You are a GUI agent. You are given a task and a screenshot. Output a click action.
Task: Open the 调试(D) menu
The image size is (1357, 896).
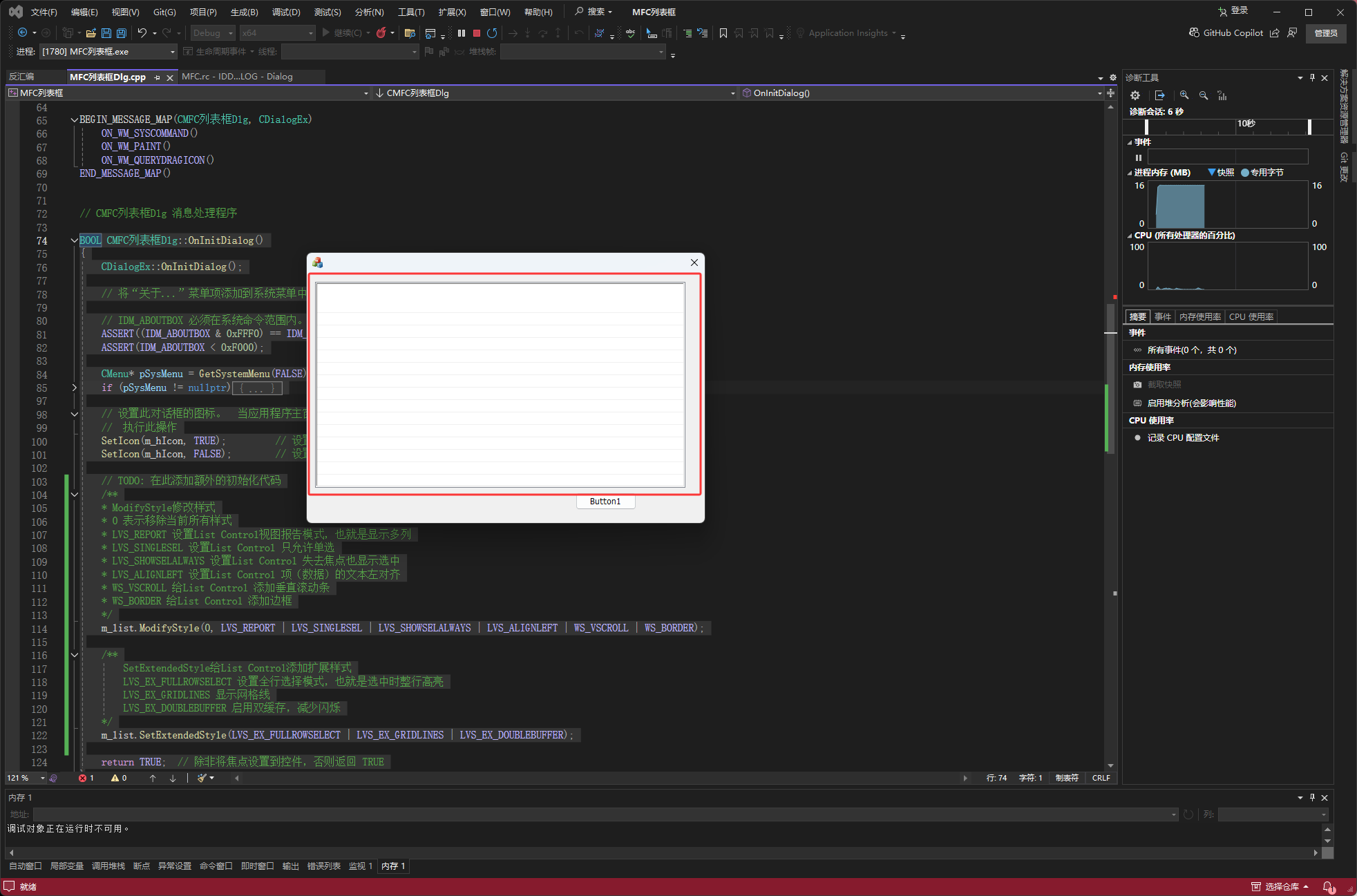point(286,12)
